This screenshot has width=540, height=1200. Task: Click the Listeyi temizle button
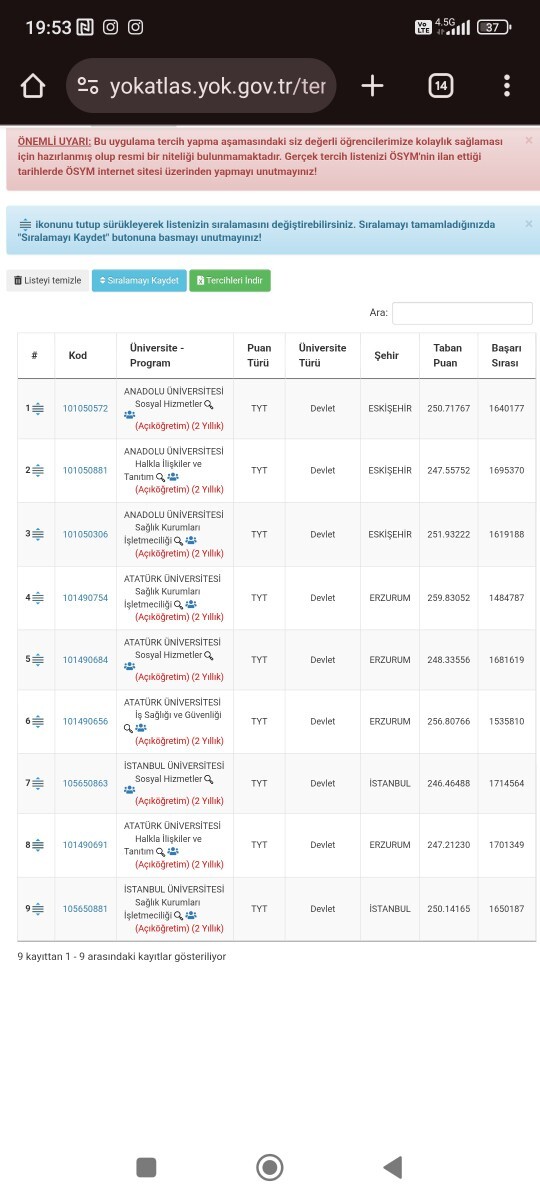[47, 281]
